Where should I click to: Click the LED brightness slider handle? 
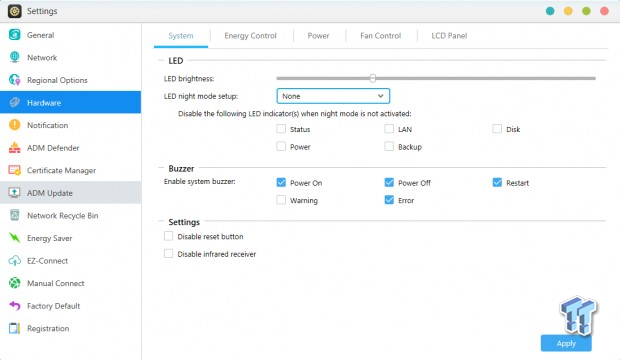372,78
